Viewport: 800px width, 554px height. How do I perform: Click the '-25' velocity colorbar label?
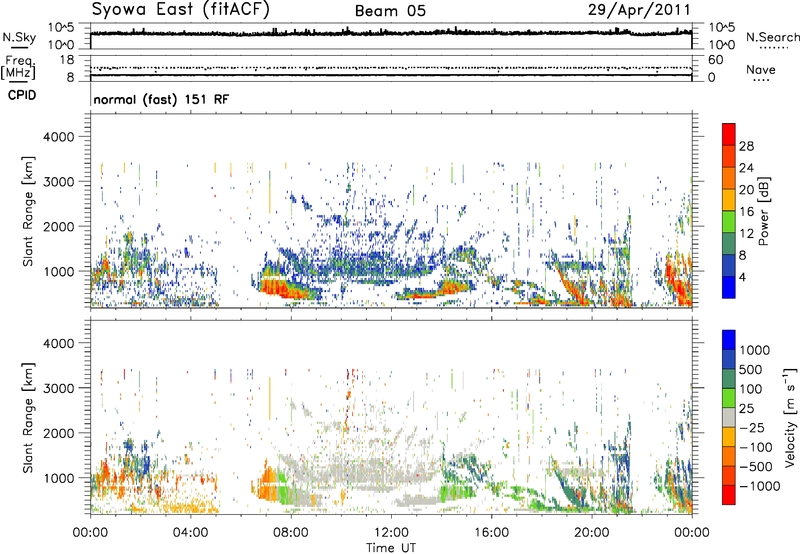tap(751, 427)
